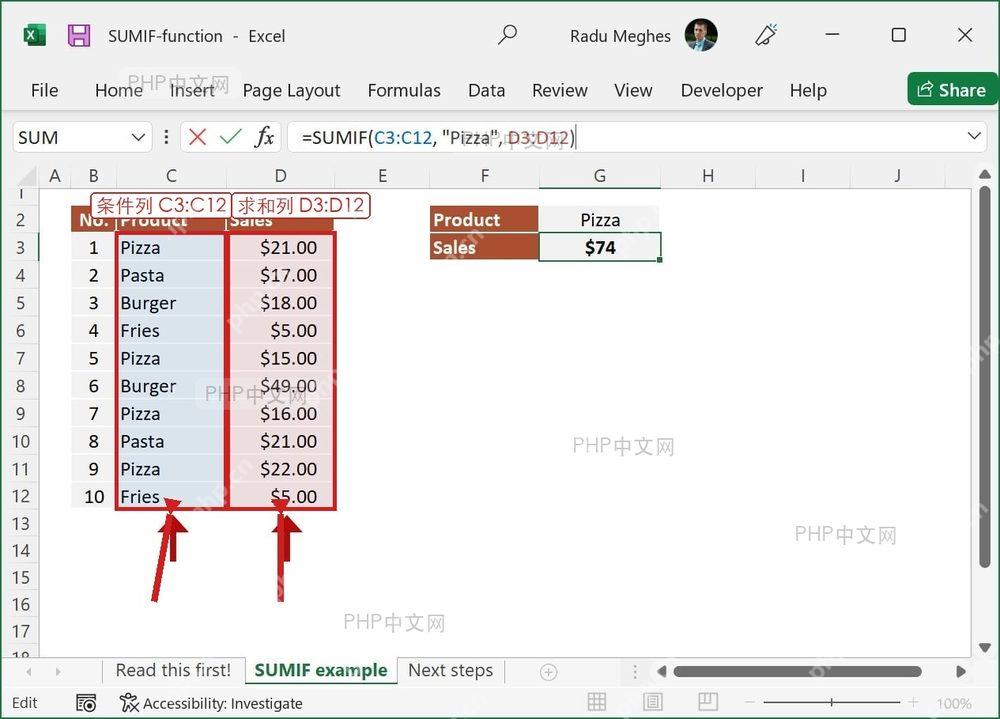The height and width of the screenshot is (719, 1000).
Task: Click the vertical scrollbar thumb
Action: click(985, 376)
